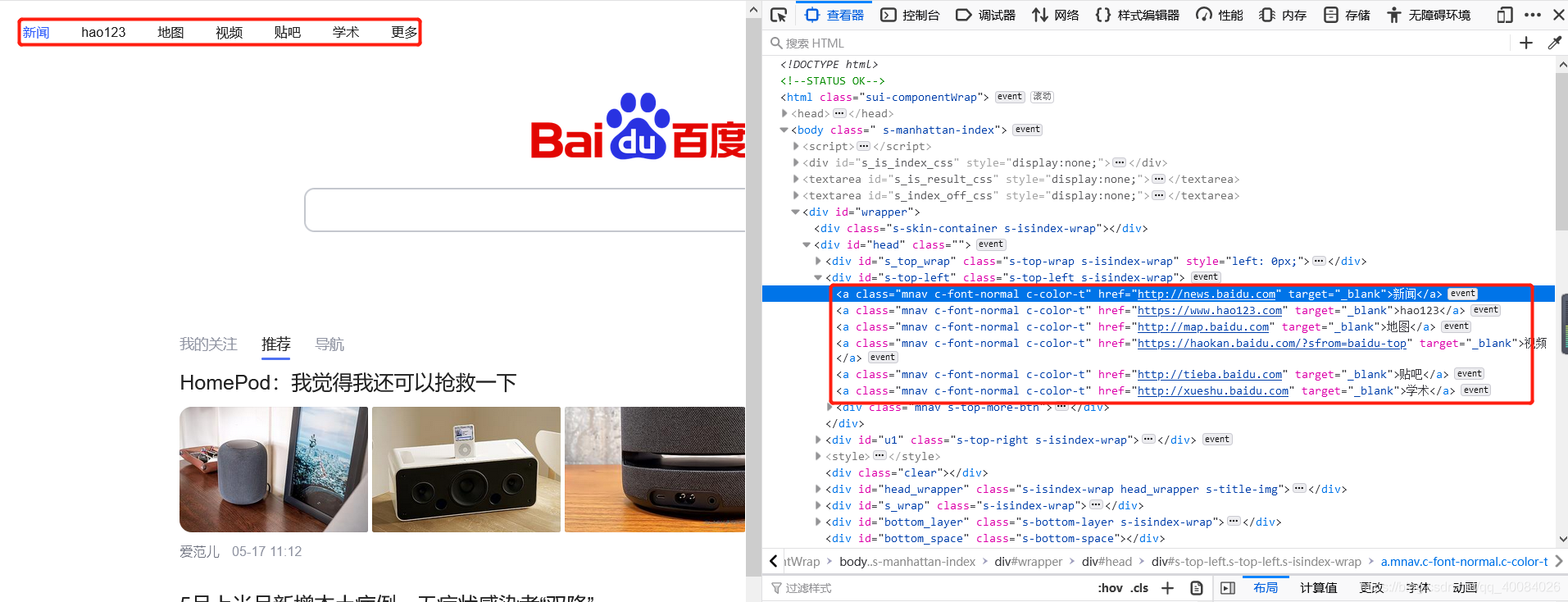The image size is (1568, 602).
Task: Click the 过滤样式 filter styles field
Action: pyautogui.click(x=926, y=588)
